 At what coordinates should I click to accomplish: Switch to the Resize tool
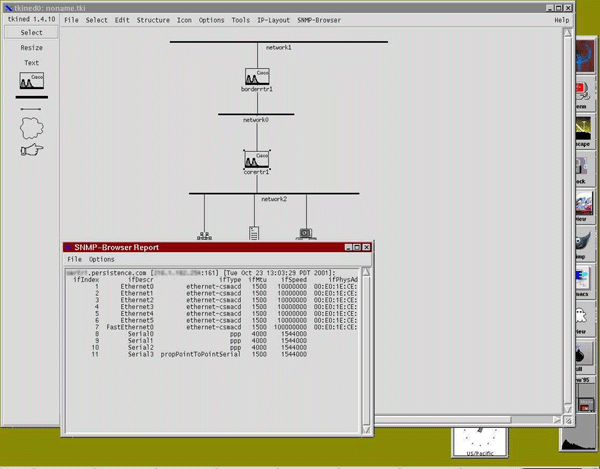click(x=31, y=47)
